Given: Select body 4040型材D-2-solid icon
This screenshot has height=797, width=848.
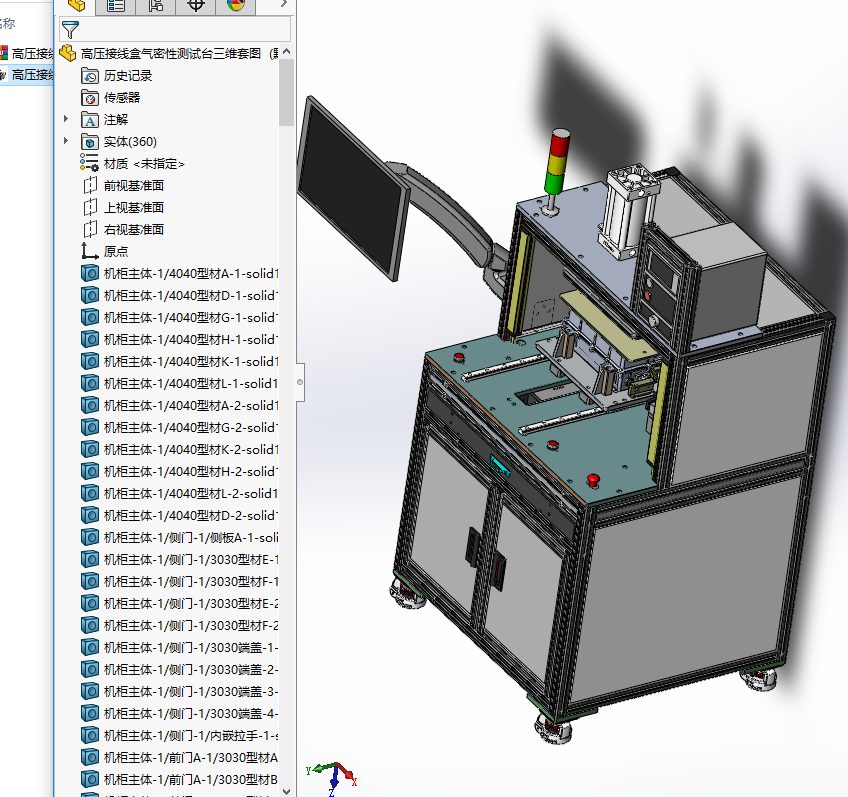Looking at the screenshot, I should pos(90,516).
